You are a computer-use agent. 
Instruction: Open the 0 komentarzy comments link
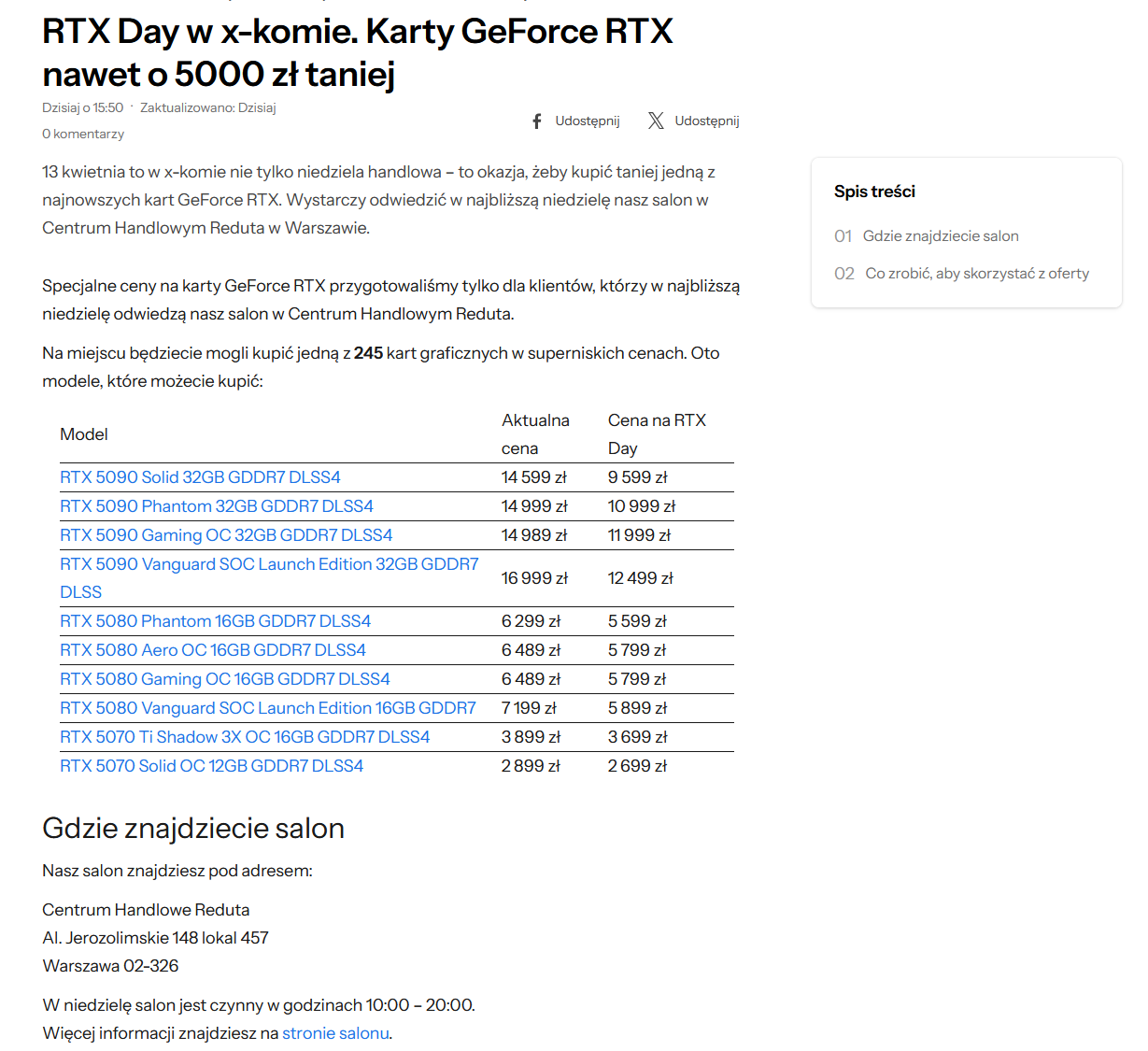tap(83, 134)
